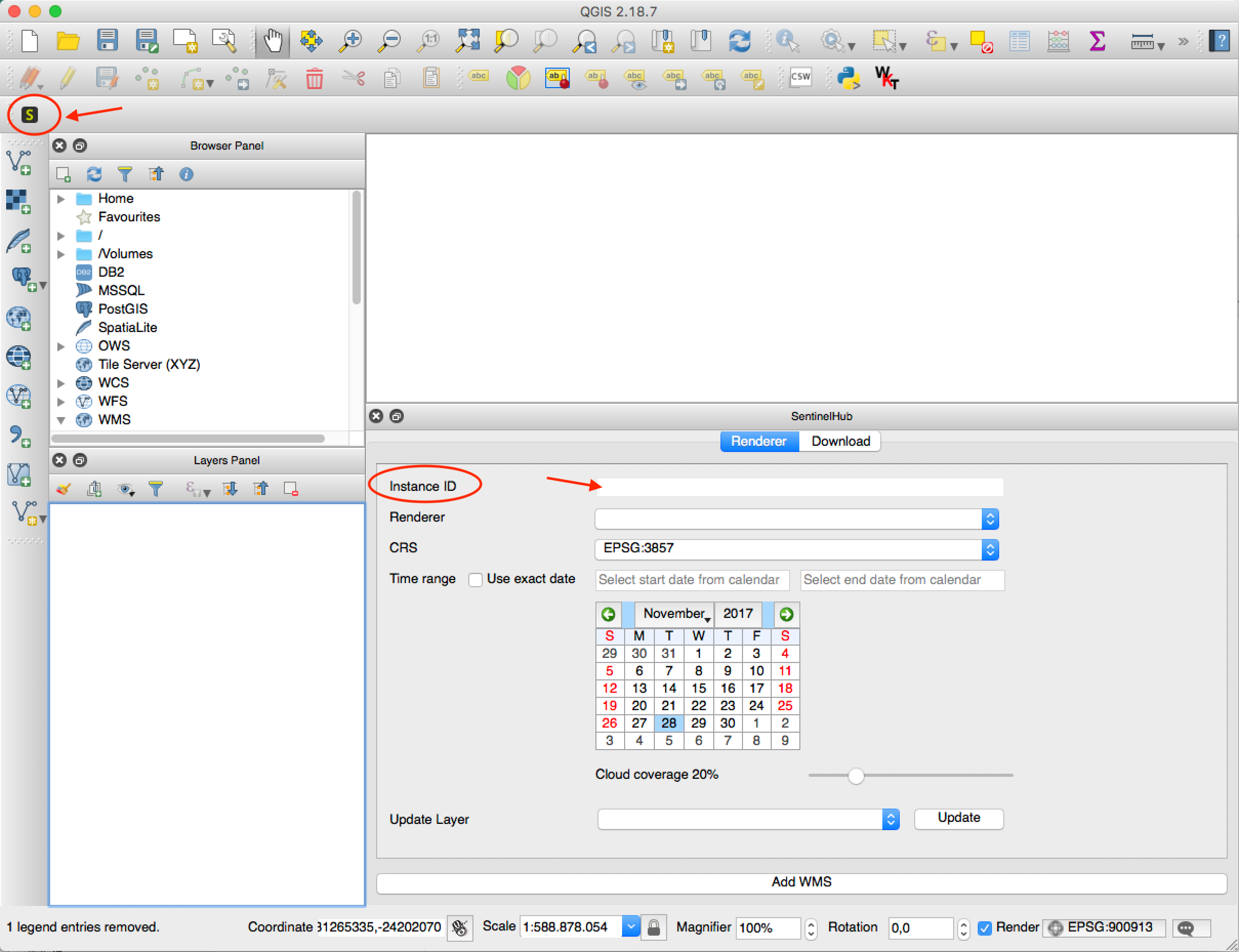Open the Python console
This screenshot has width=1239, height=952.
pos(848,78)
